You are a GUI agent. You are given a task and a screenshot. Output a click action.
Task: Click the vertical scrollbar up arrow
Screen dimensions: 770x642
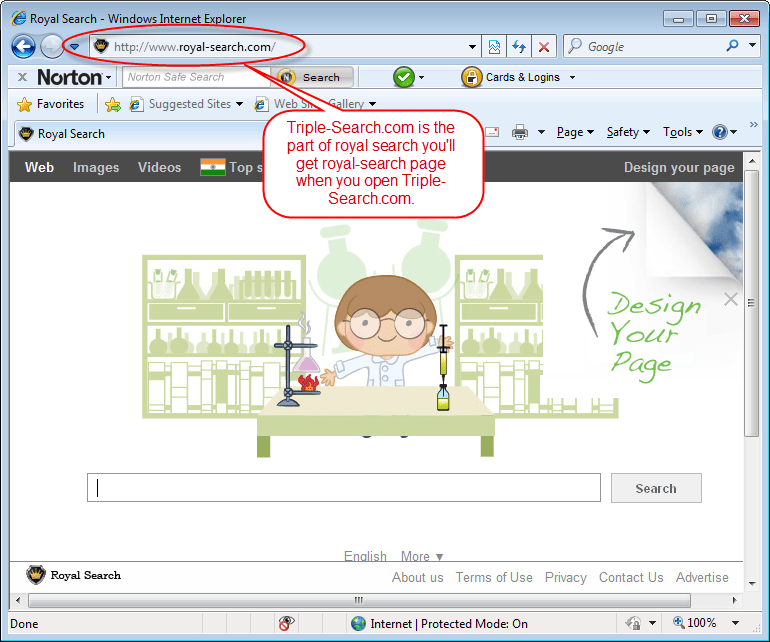[x=751, y=161]
